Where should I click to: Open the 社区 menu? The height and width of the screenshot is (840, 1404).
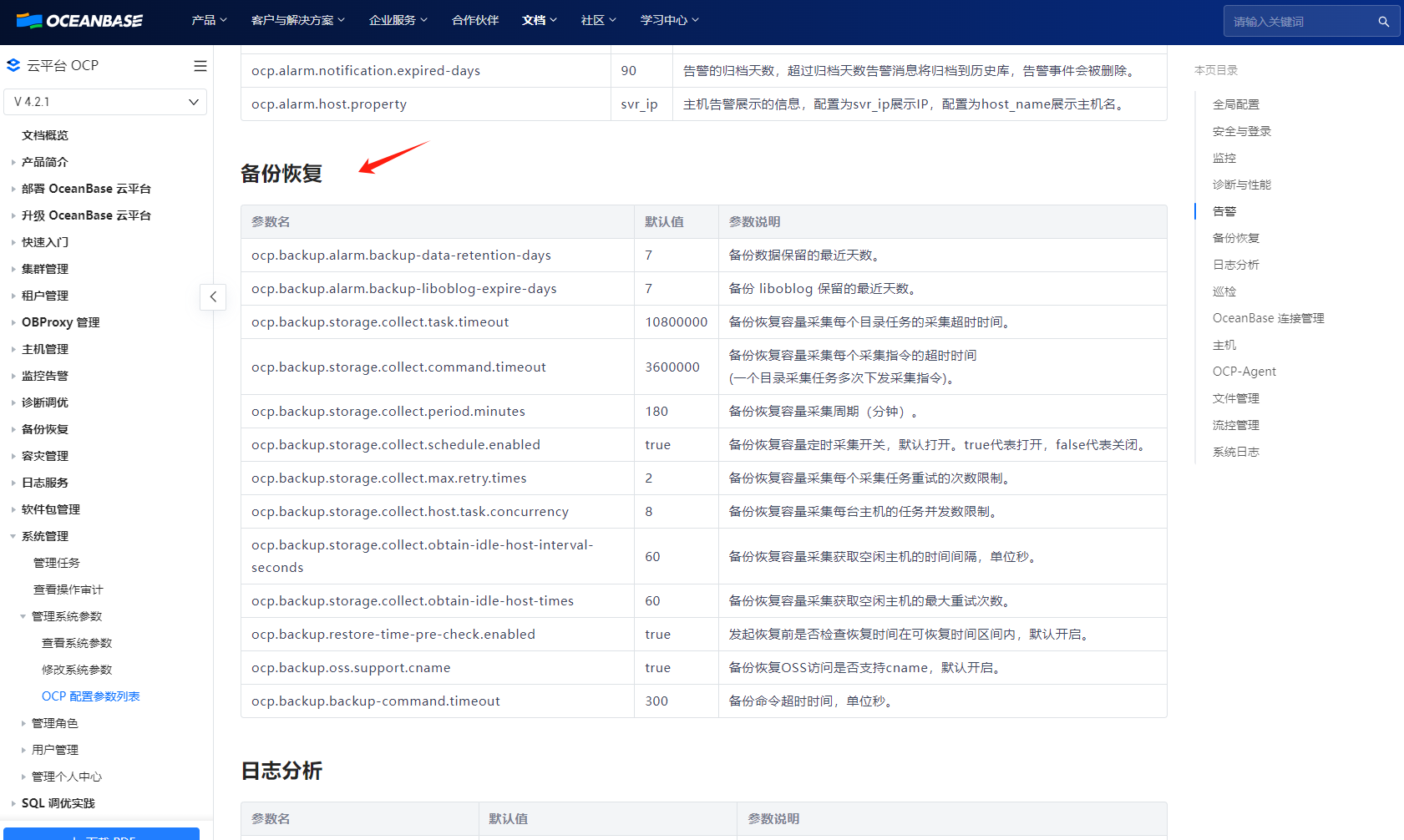click(599, 20)
